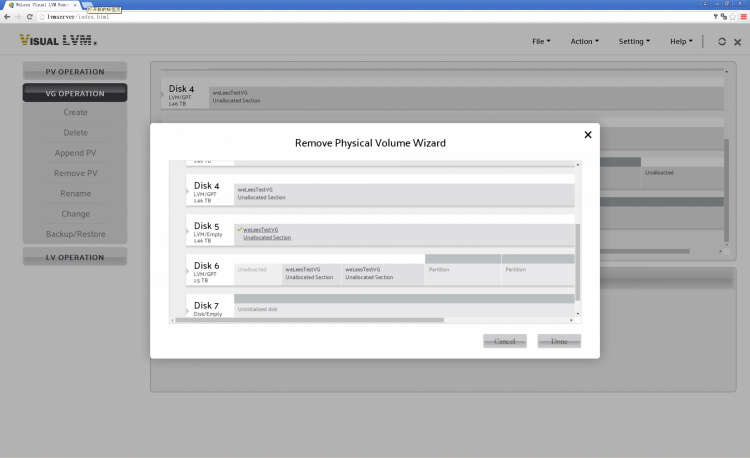Click browser back arrow
This screenshot has width=750, height=458.
pyautogui.click(x=6, y=17)
